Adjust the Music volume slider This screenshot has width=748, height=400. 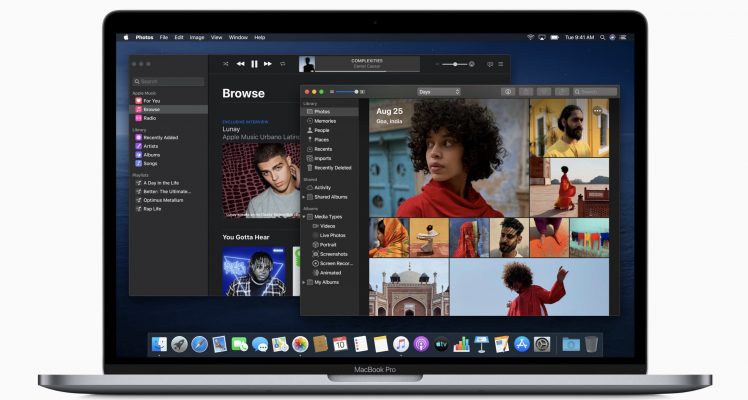(455, 64)
